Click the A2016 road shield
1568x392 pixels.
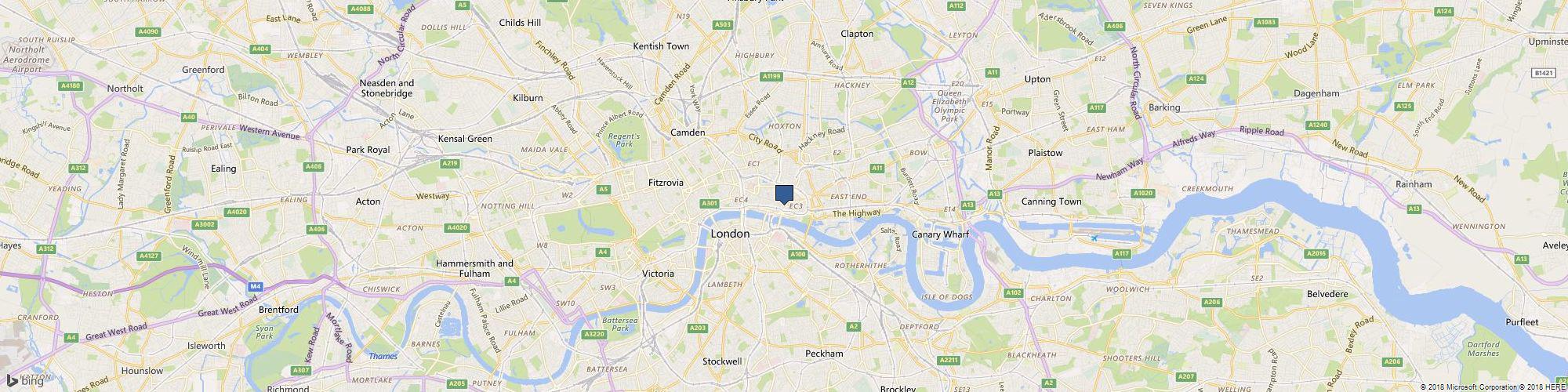pyautogui.click(x=1316, y=253)
